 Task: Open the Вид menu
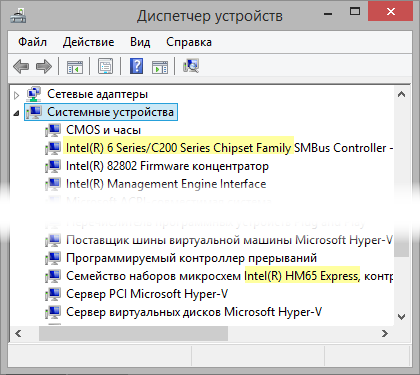(140, 42)
